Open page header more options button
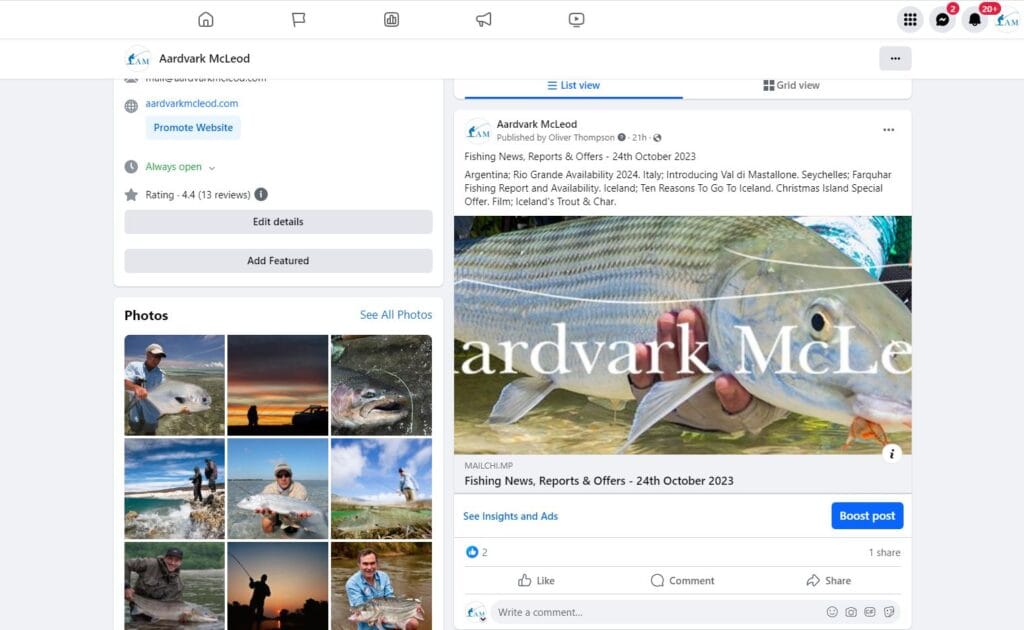Image resolution: width=1024 pixels, height=630 pixels. pyautogui.click(x=895, y=58)
